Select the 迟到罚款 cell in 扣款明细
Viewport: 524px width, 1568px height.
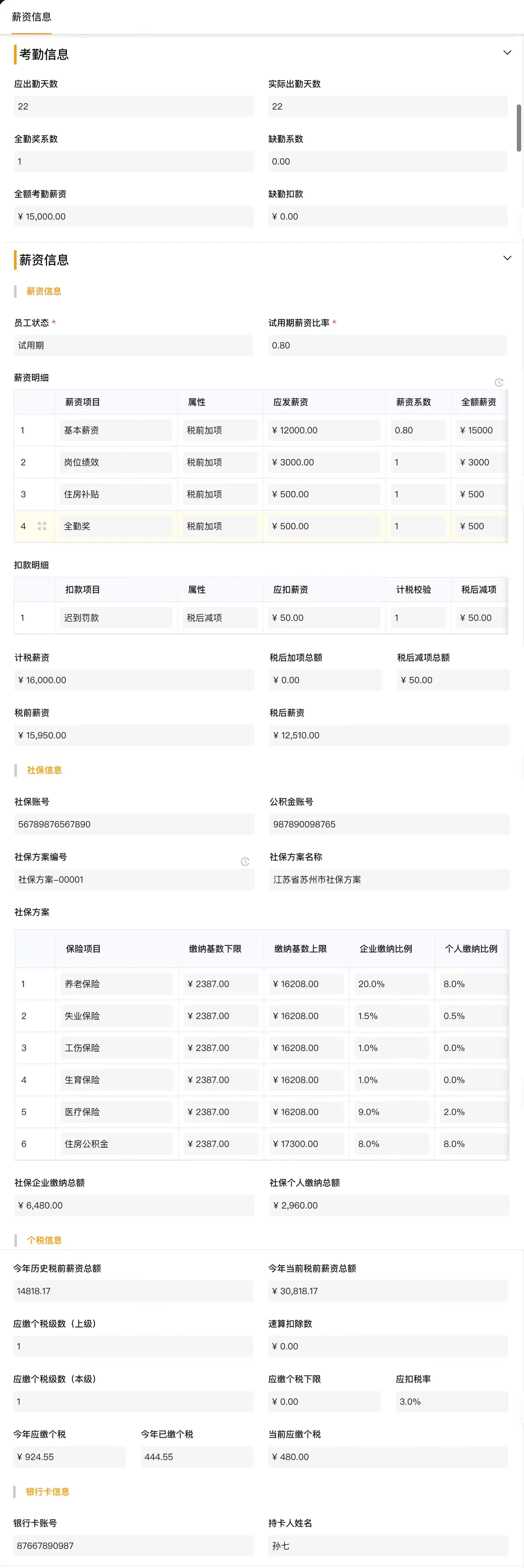116,618
